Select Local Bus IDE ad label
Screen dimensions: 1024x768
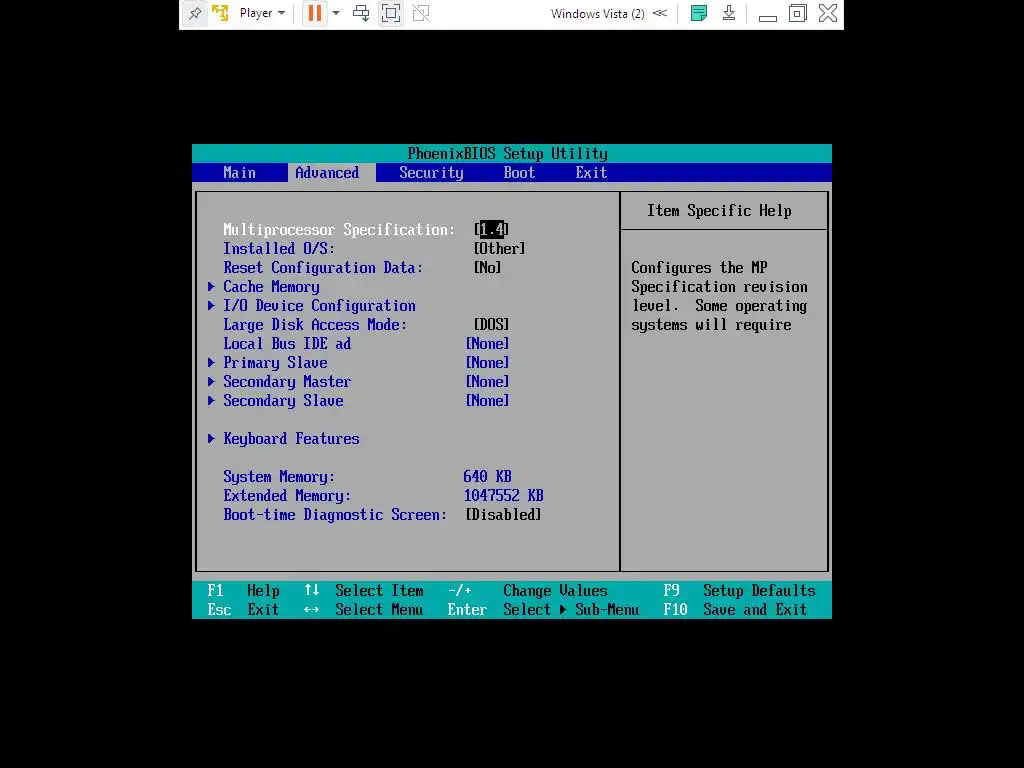[287, 344]
